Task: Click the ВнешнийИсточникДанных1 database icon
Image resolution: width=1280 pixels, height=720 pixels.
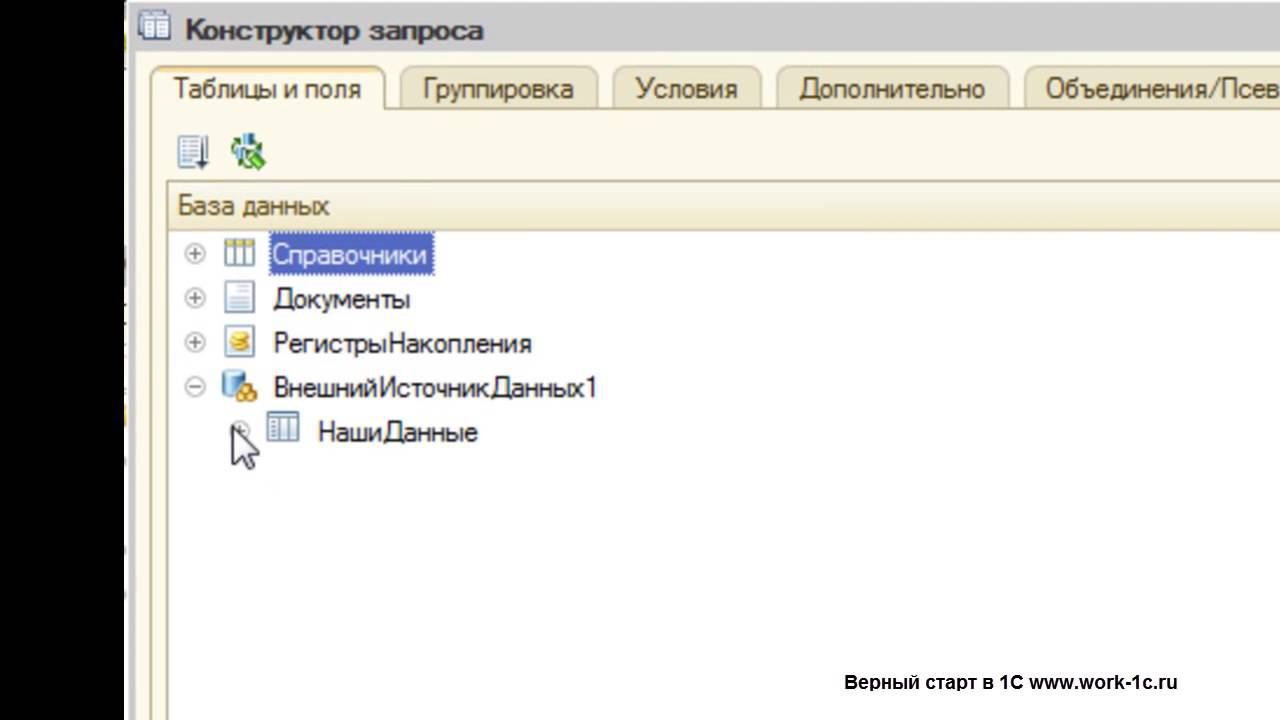Action: 239,386
